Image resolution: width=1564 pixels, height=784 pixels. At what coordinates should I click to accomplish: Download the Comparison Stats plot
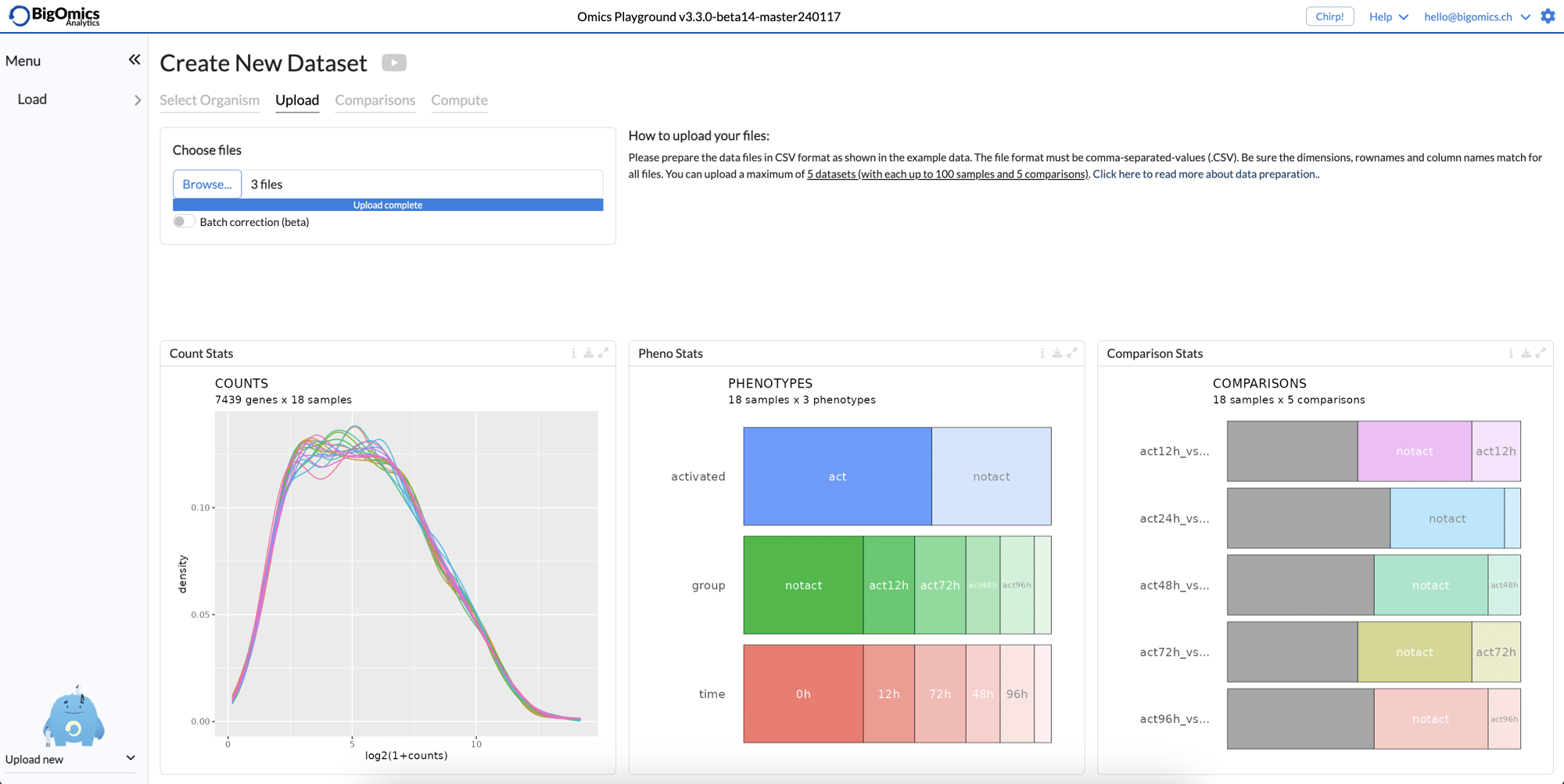tap(1526, 353)
